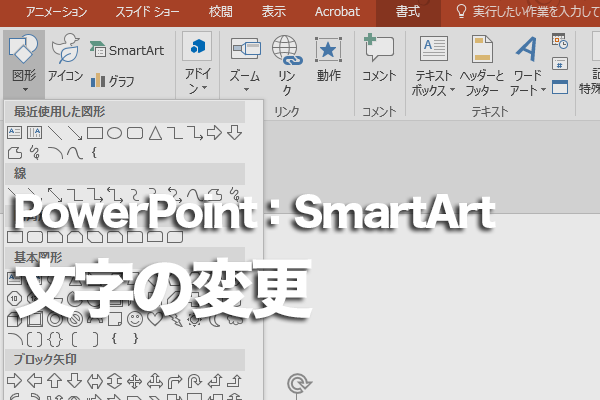Select smiley face in basic shapes

click(x=135, y=319)
